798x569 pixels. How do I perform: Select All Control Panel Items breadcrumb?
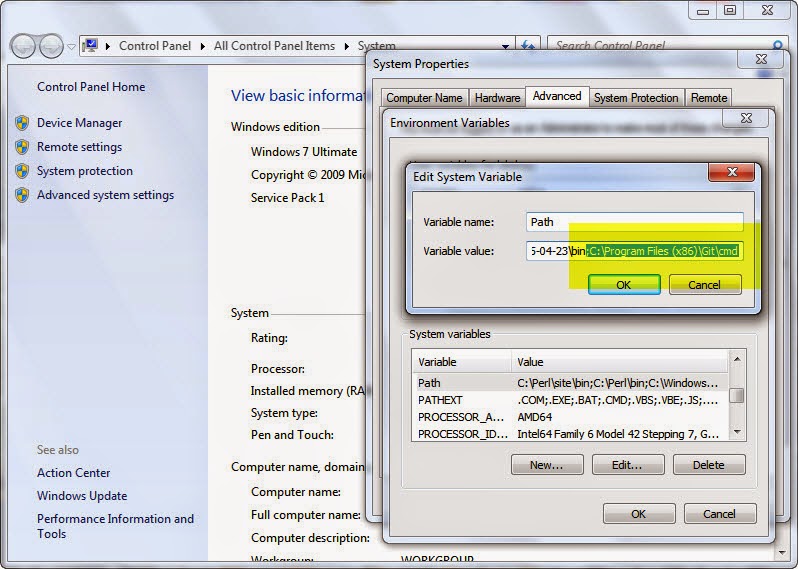[274, 46]
